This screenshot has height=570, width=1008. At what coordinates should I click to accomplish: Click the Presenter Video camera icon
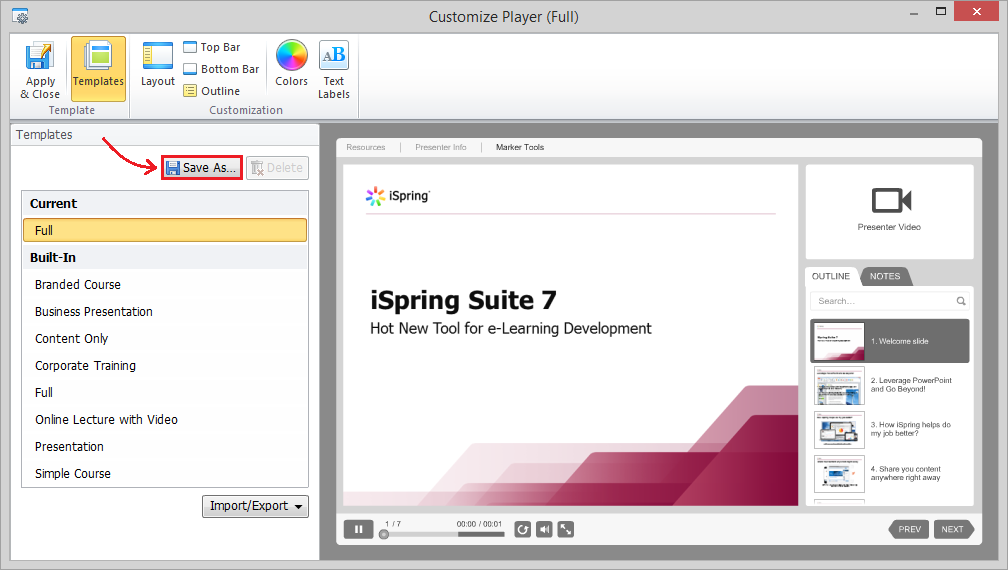(x=891, y=200)
